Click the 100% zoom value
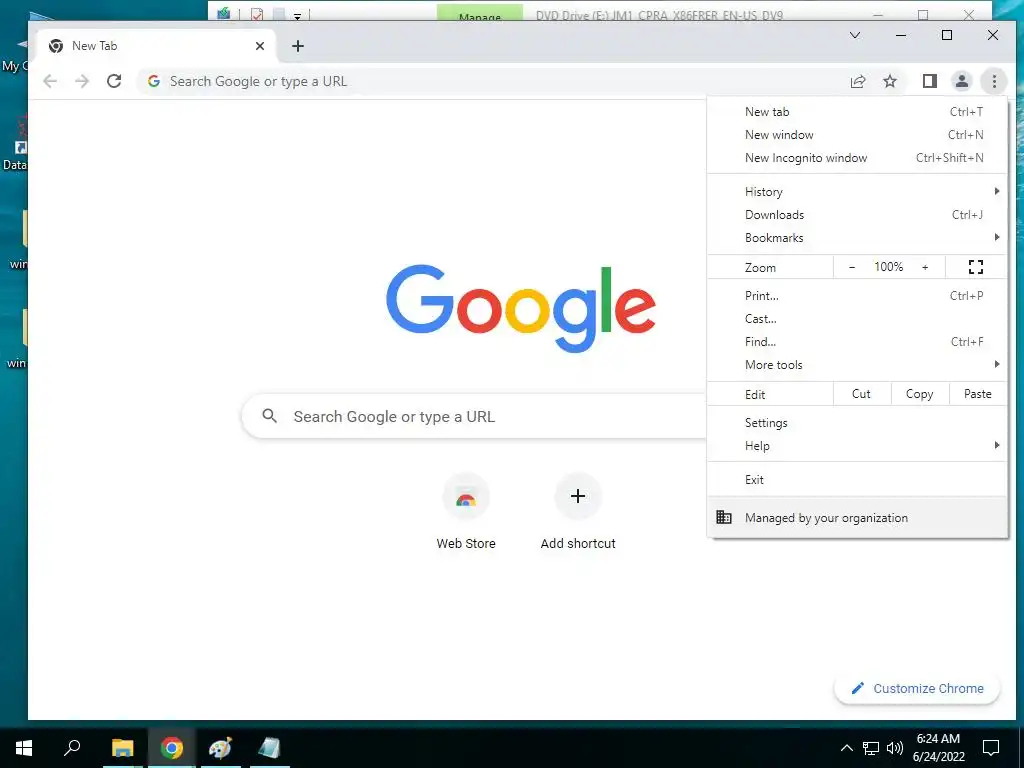 888,267
